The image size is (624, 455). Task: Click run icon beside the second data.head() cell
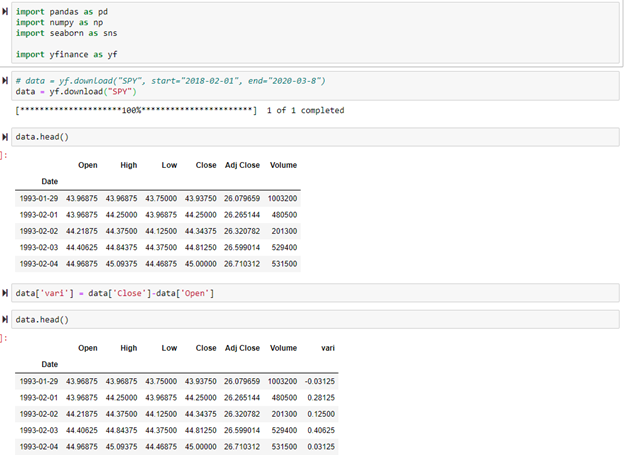pyautogui.click(x=6, y=319)
